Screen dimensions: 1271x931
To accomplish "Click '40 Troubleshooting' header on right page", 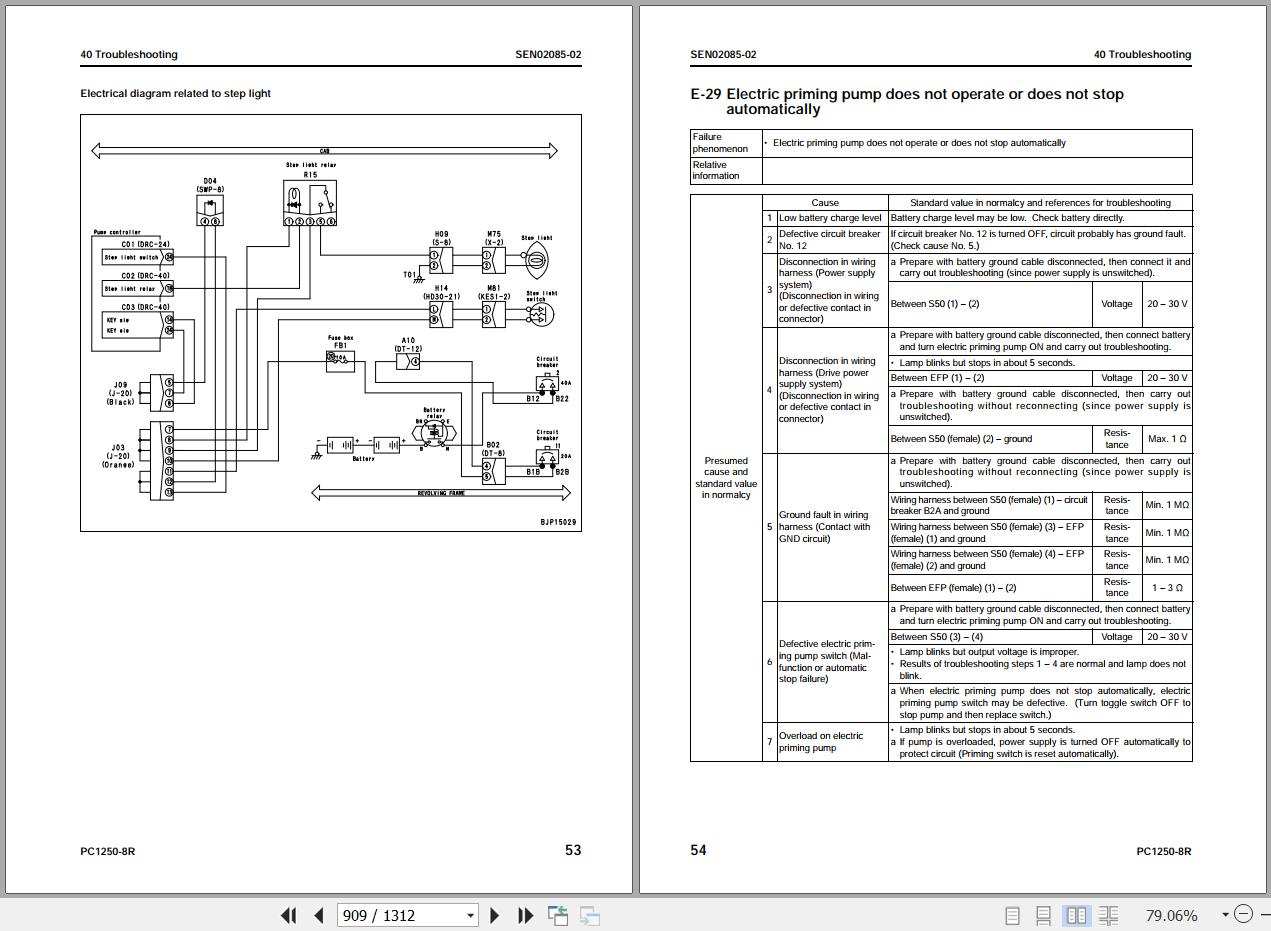I will tap(1142, 55).
